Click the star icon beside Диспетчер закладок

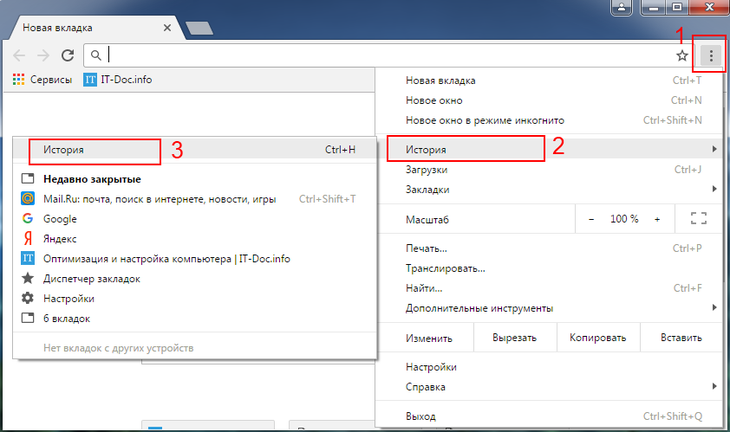[28, 278]
